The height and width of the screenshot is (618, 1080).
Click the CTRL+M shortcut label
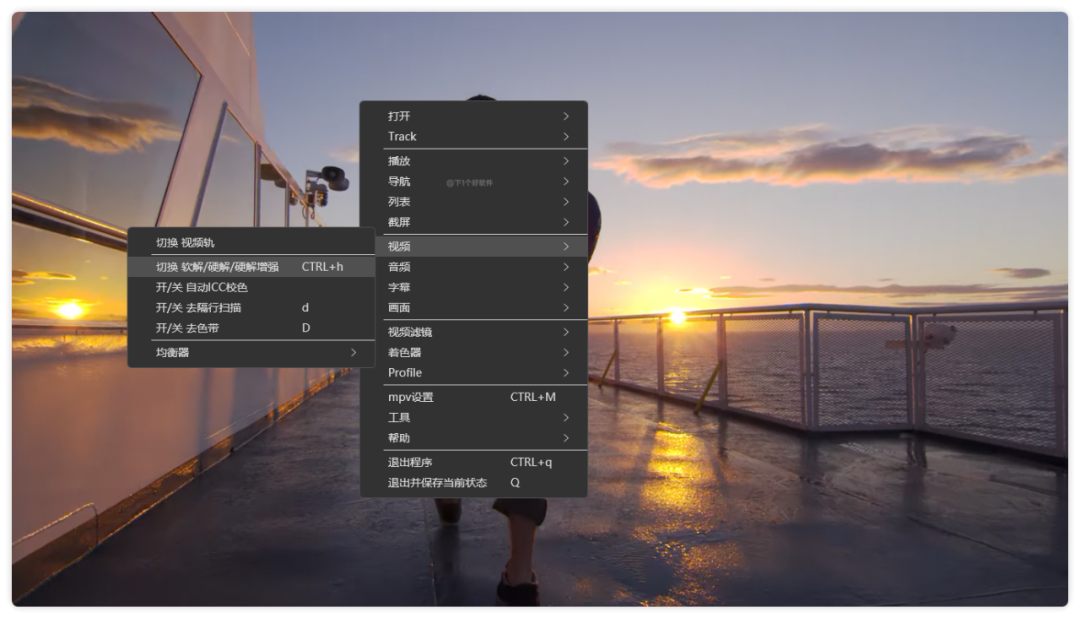(x=533, y=397)
